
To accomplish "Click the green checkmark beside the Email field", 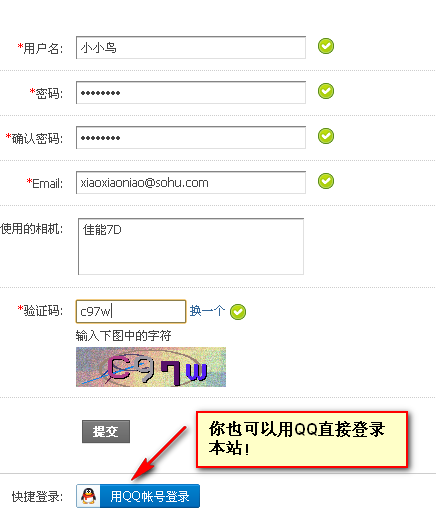I will pos(326,181).
